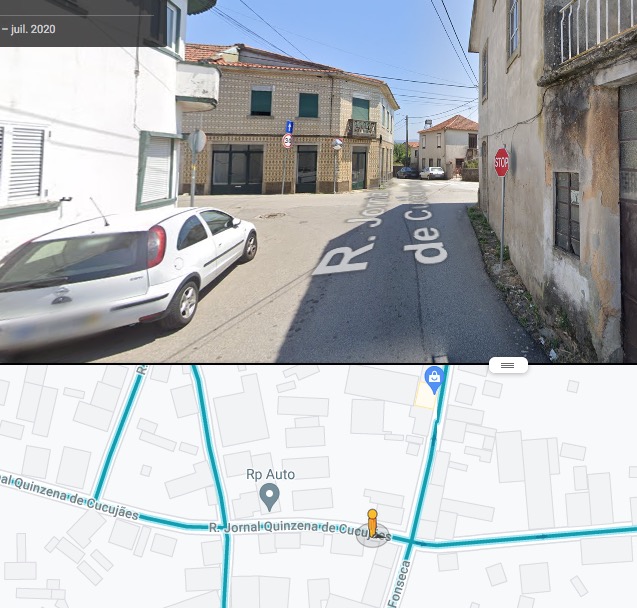This screenshot has height=608, width=637.
Task: Click the back of the round grey road sign
Action: [197, 141]
